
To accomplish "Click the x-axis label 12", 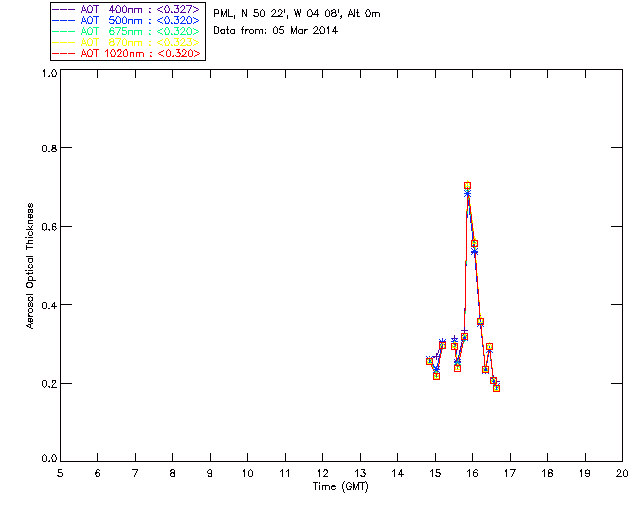I will 322,473.
